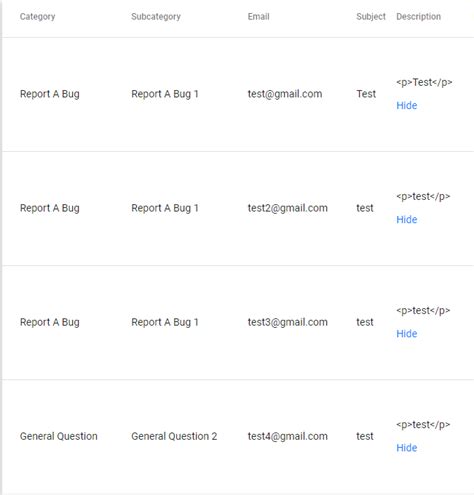This screenshot has width=474, height=495.
Task: Click the test subject in test4@gmail.com row
Action: click(x=365, y=436)
